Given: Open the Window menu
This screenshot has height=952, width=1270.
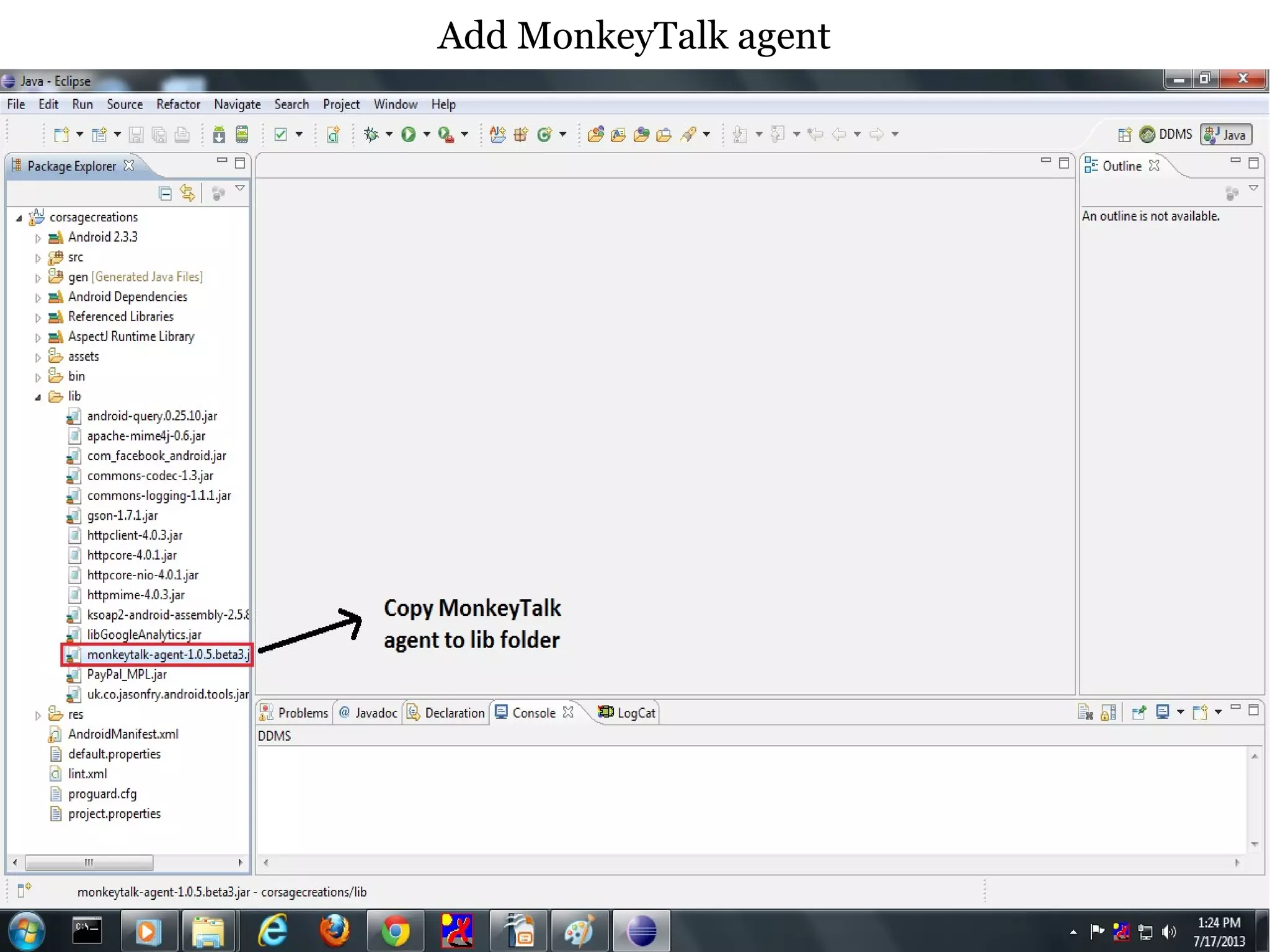Looking at the screenshot, I should pos(395,104).
